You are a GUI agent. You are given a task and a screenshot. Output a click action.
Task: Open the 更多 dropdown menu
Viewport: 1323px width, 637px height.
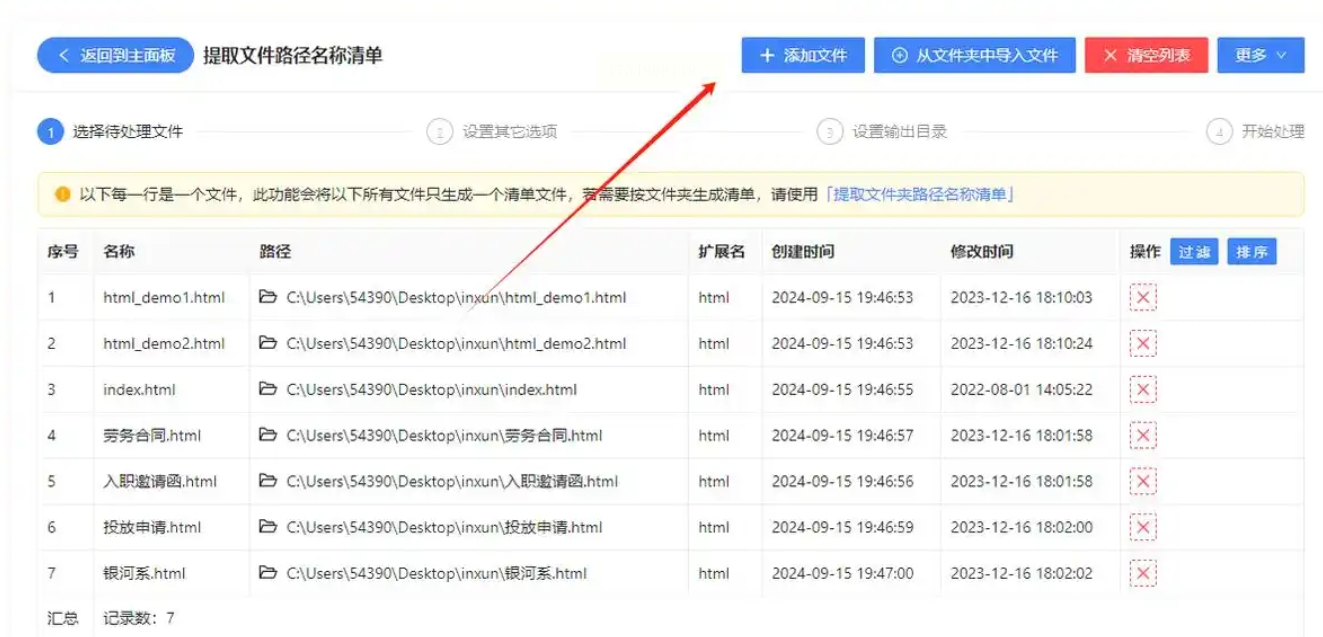click(x=1261, y=55)
